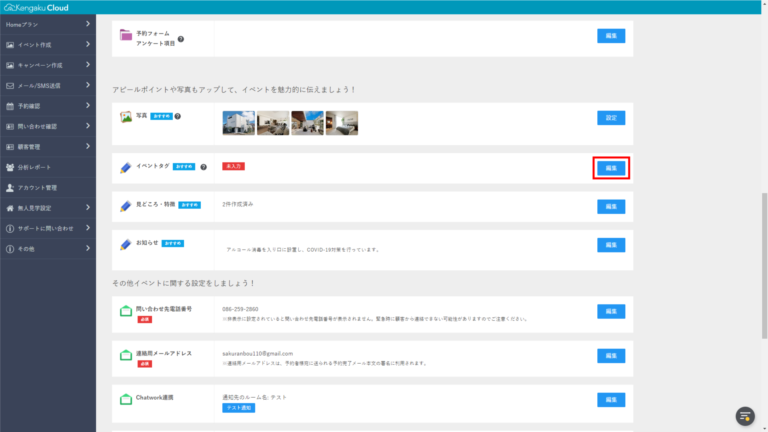The image size is (768, 432).
Task: Expand メール/SMS送信 sidebar menu
Action: coord(48,85)
